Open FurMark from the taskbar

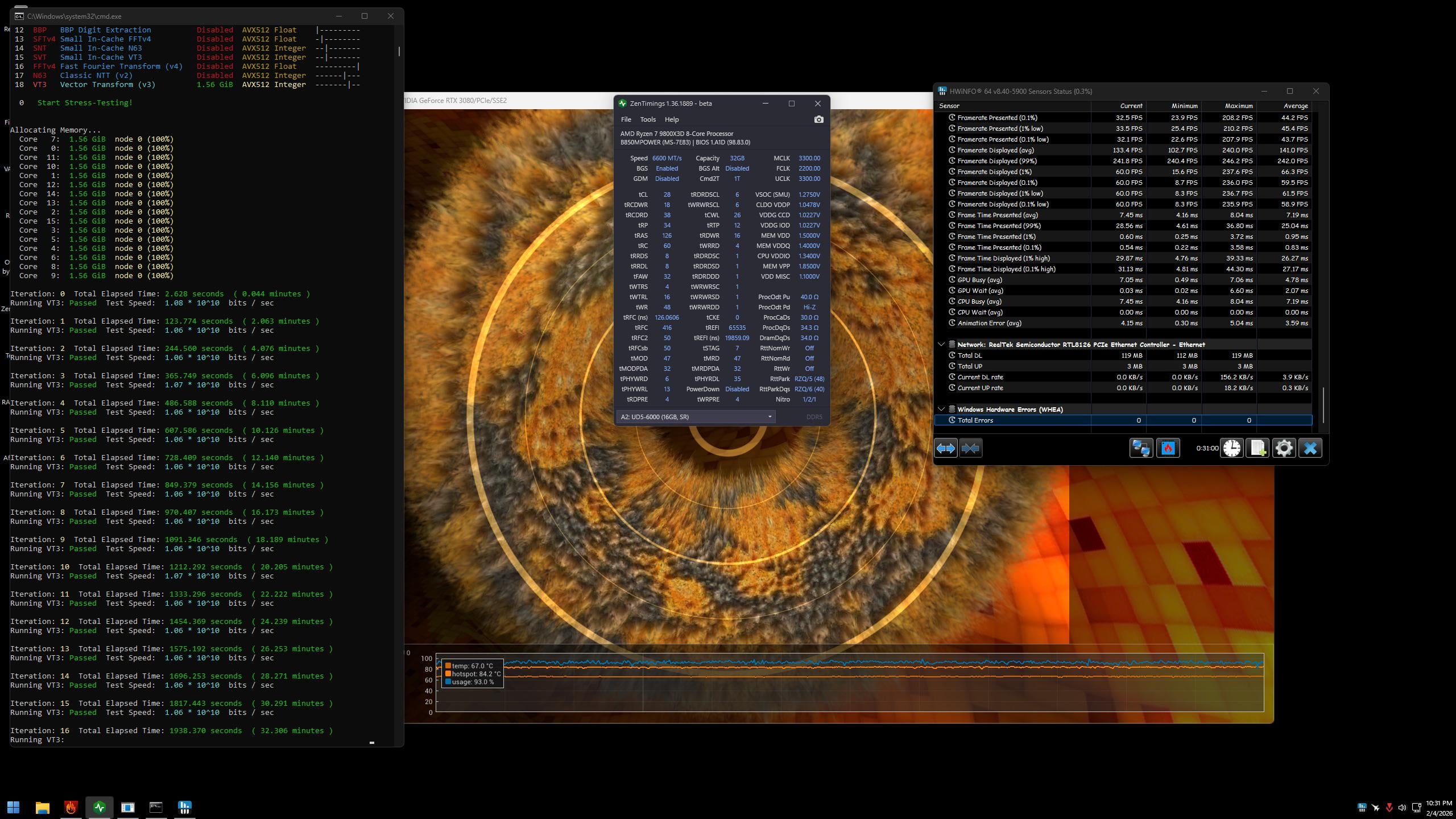pos(71,807)
